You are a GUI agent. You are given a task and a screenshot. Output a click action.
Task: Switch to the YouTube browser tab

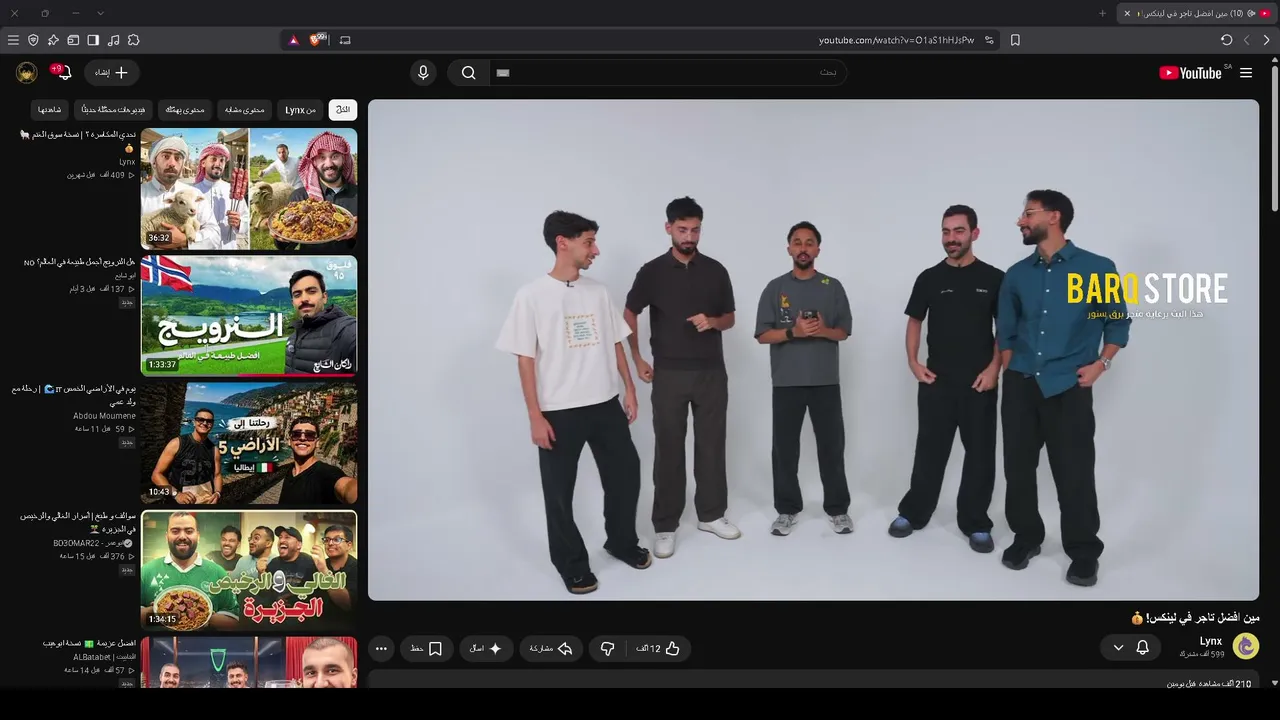pos(1195,13)
